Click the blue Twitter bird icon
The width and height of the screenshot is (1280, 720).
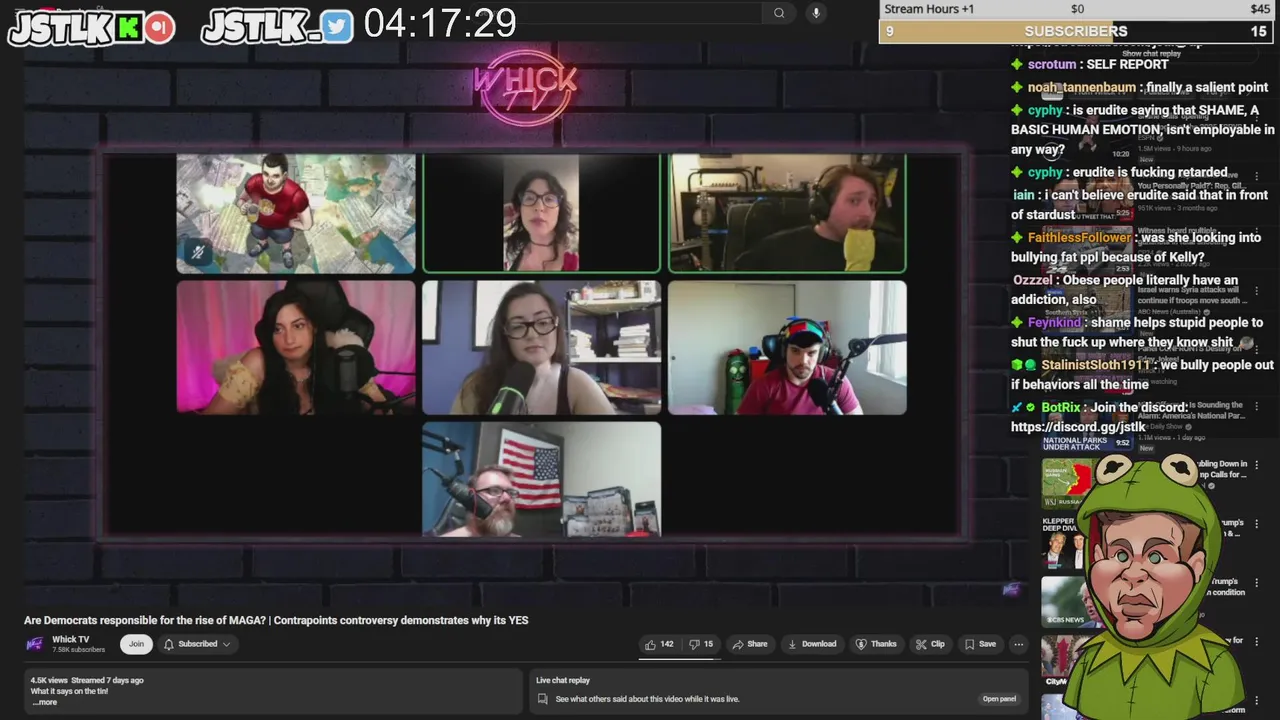tap(338, 28)
